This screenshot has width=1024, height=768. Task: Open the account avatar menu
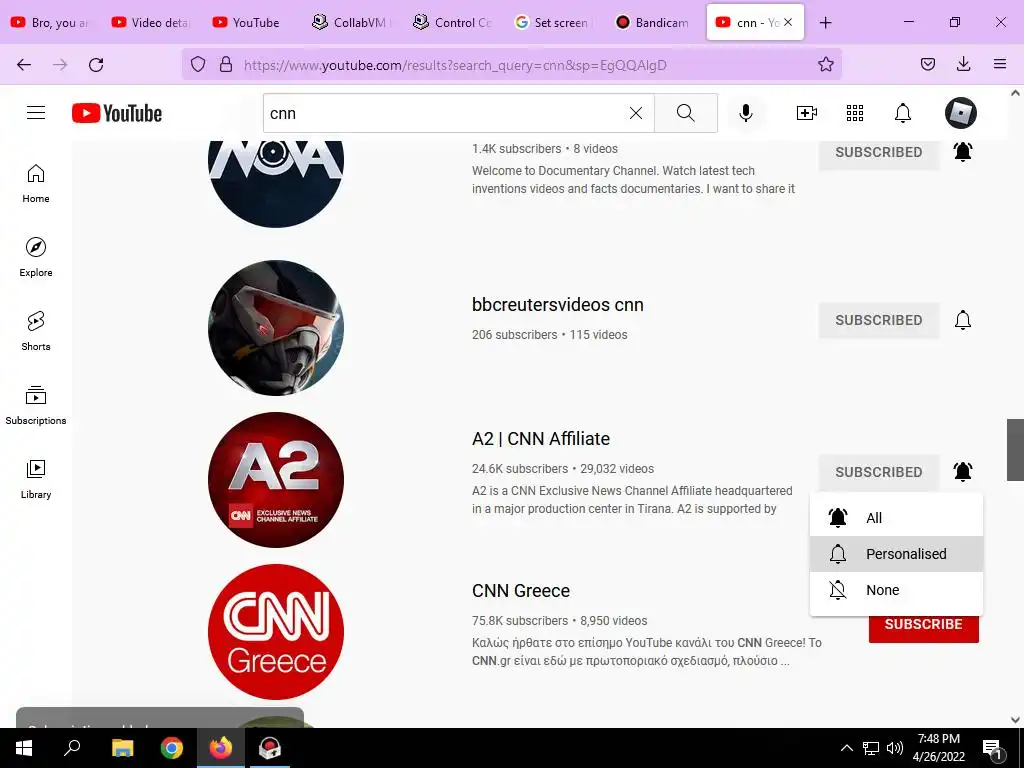[961, 113]
